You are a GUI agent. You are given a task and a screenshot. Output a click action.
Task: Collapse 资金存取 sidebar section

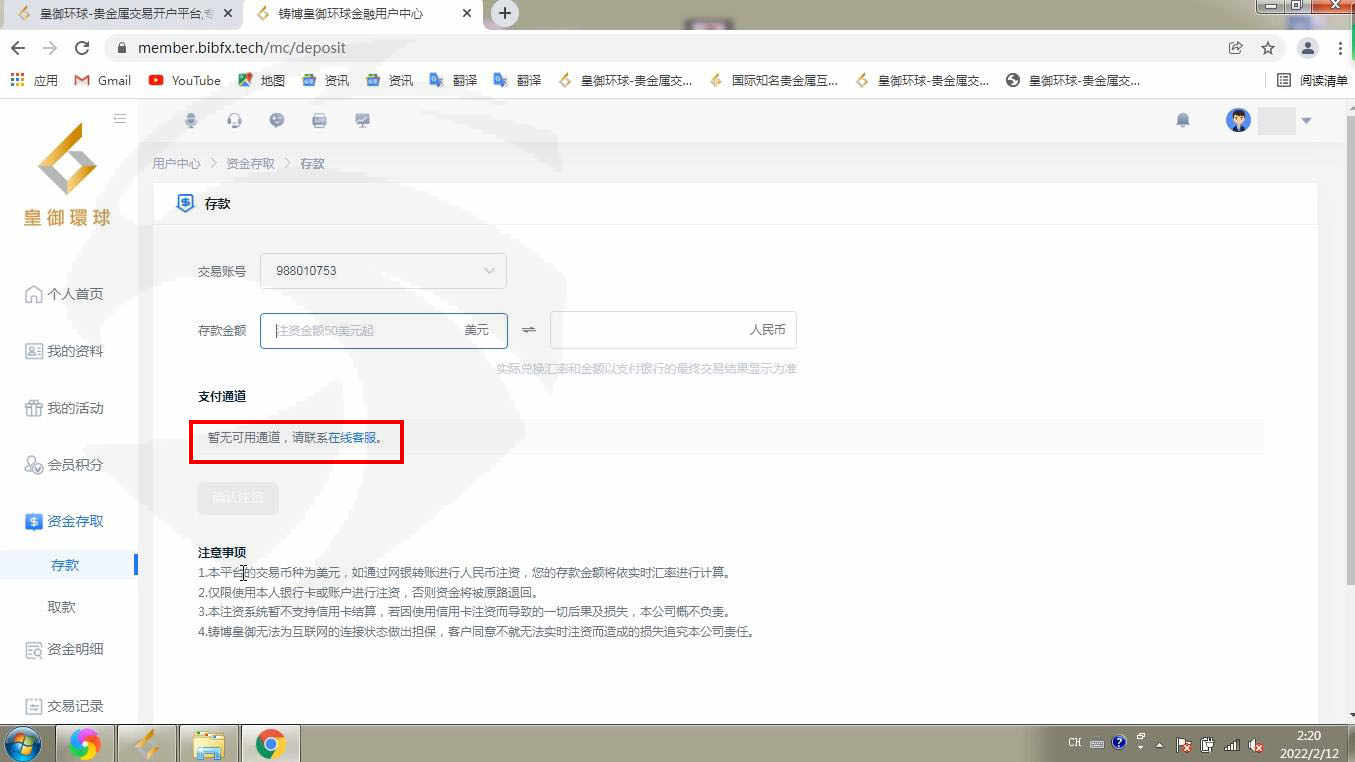point(64,521)
